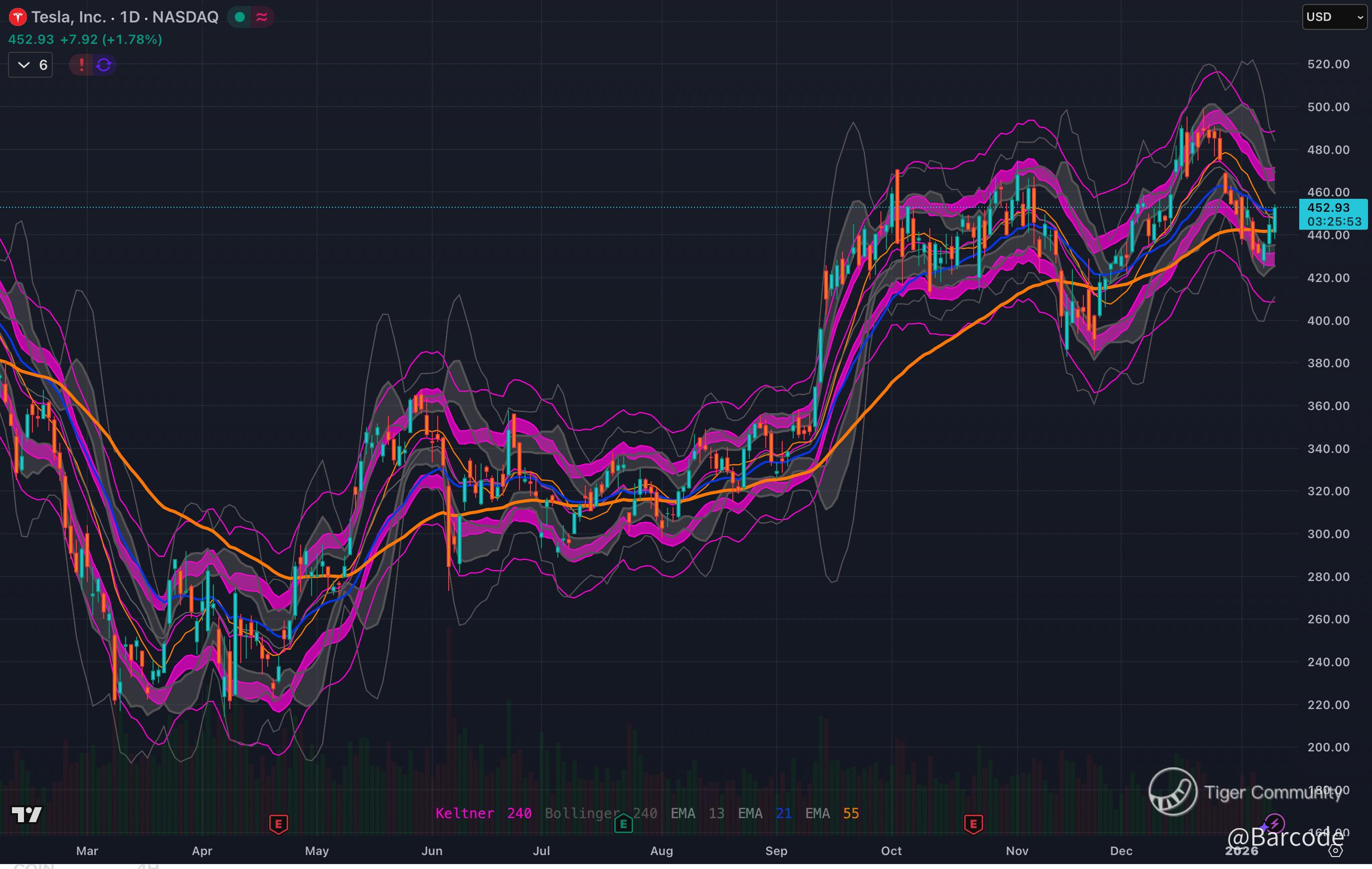Expand the collapsed indicators legend showing 6
The height and width of the screenshot is (869, 1372).
(x=31, y=65)
